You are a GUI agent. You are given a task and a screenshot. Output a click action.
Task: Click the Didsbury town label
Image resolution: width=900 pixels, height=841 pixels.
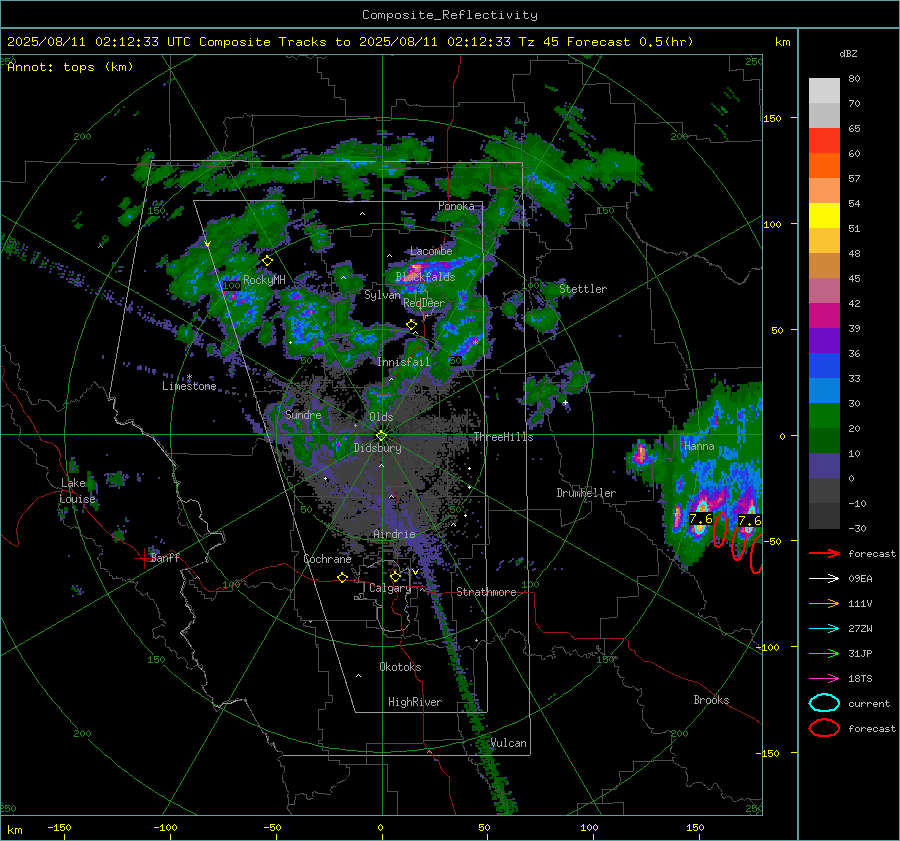(378, 448)
